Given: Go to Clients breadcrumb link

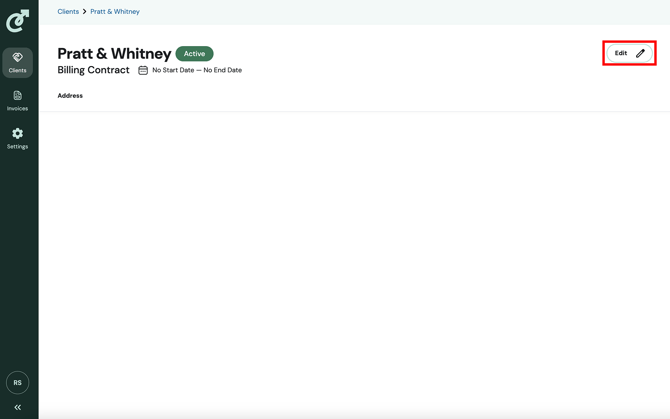Looking at the screenshot, I should click(68, 12).
